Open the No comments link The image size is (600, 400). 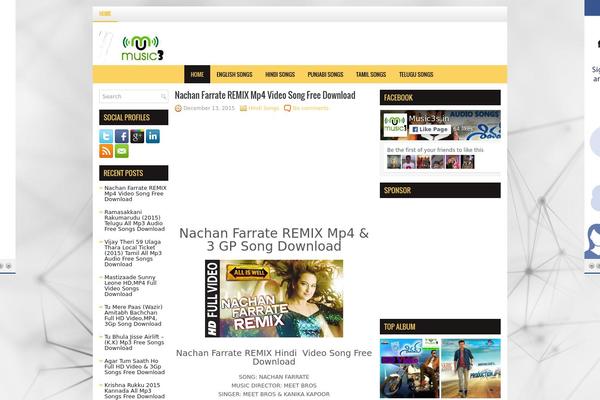click(310, 108)
